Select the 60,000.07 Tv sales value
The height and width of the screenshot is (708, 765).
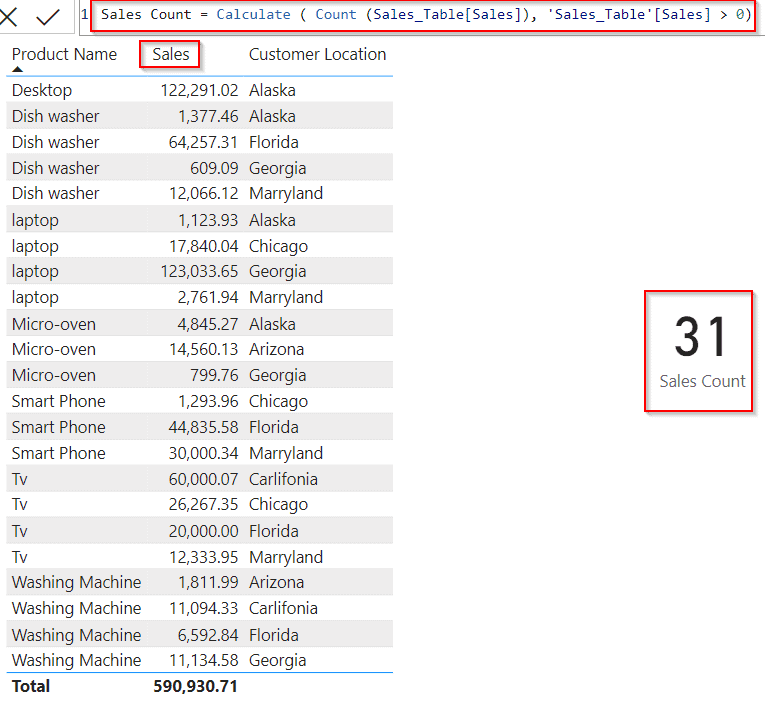pos(203,479)
